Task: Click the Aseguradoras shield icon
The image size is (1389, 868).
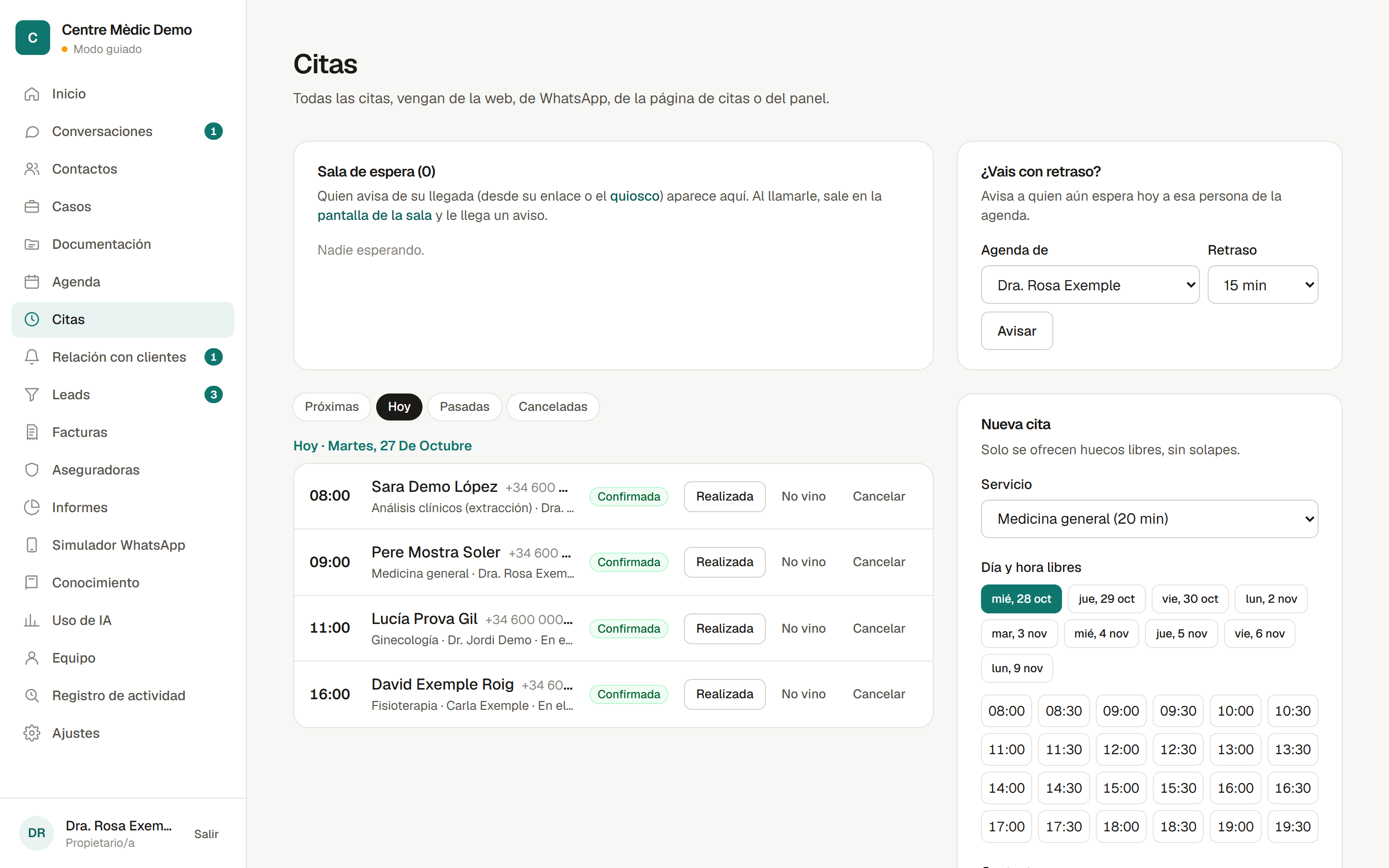Action: coord(32,470)
